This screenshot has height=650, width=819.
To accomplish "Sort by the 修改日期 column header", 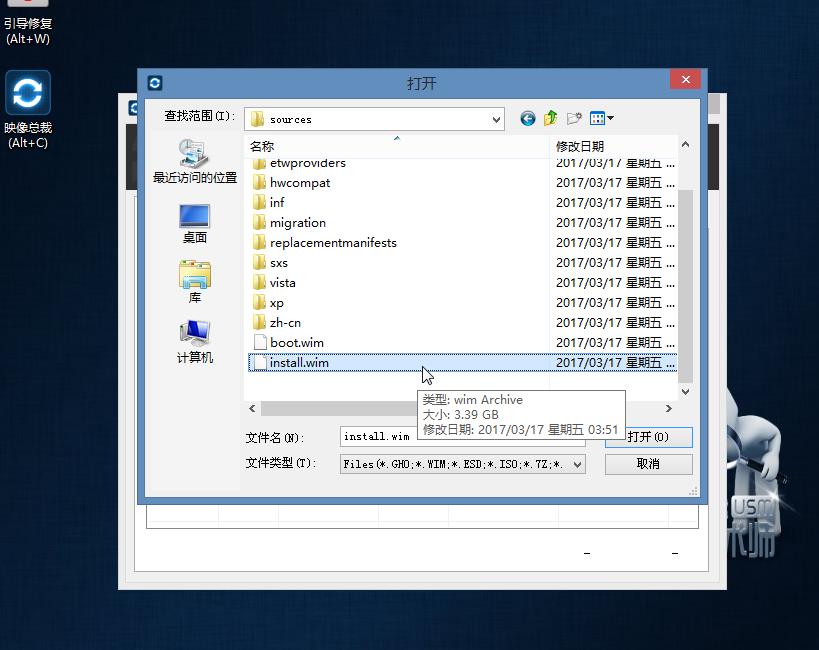I will [x=613, y=146].
